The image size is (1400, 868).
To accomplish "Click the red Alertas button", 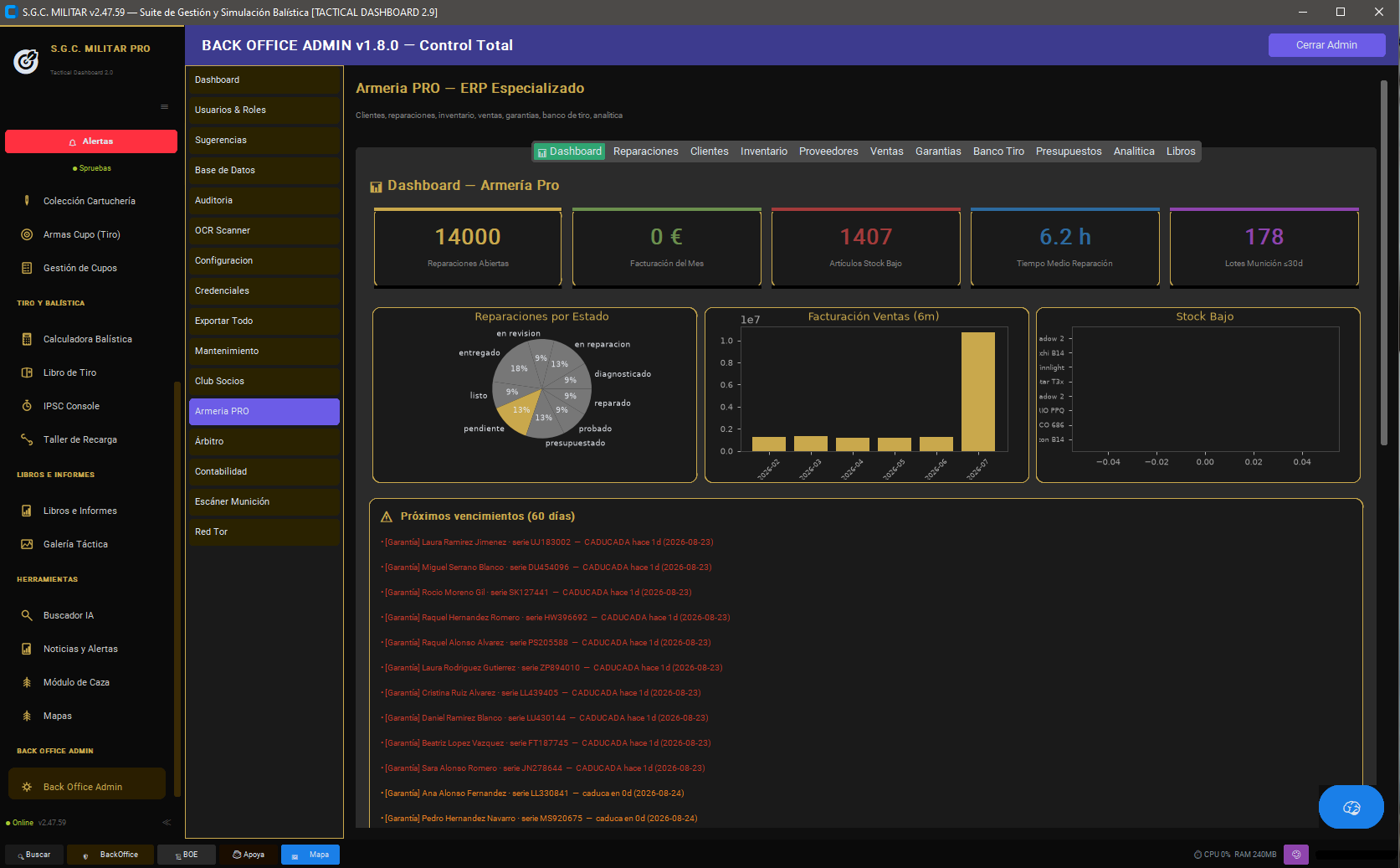I will click(91, 141).
